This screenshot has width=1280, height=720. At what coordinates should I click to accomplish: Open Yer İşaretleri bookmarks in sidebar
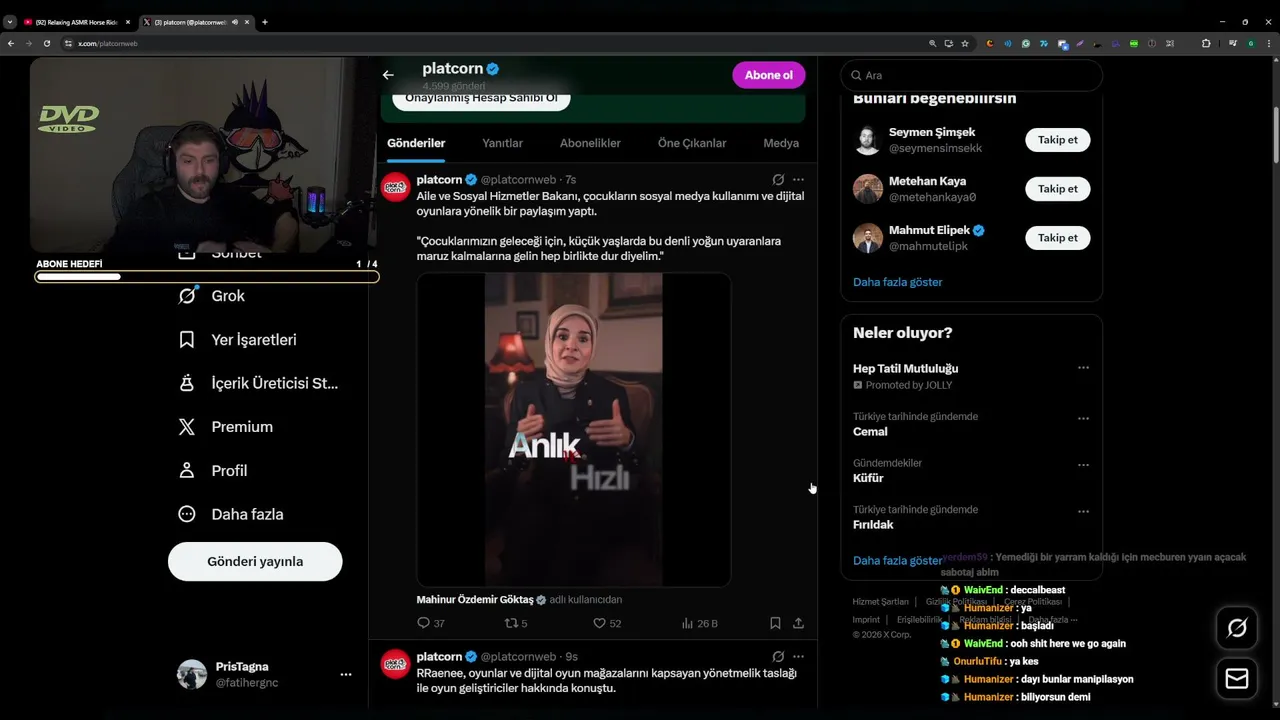[237, 340]
